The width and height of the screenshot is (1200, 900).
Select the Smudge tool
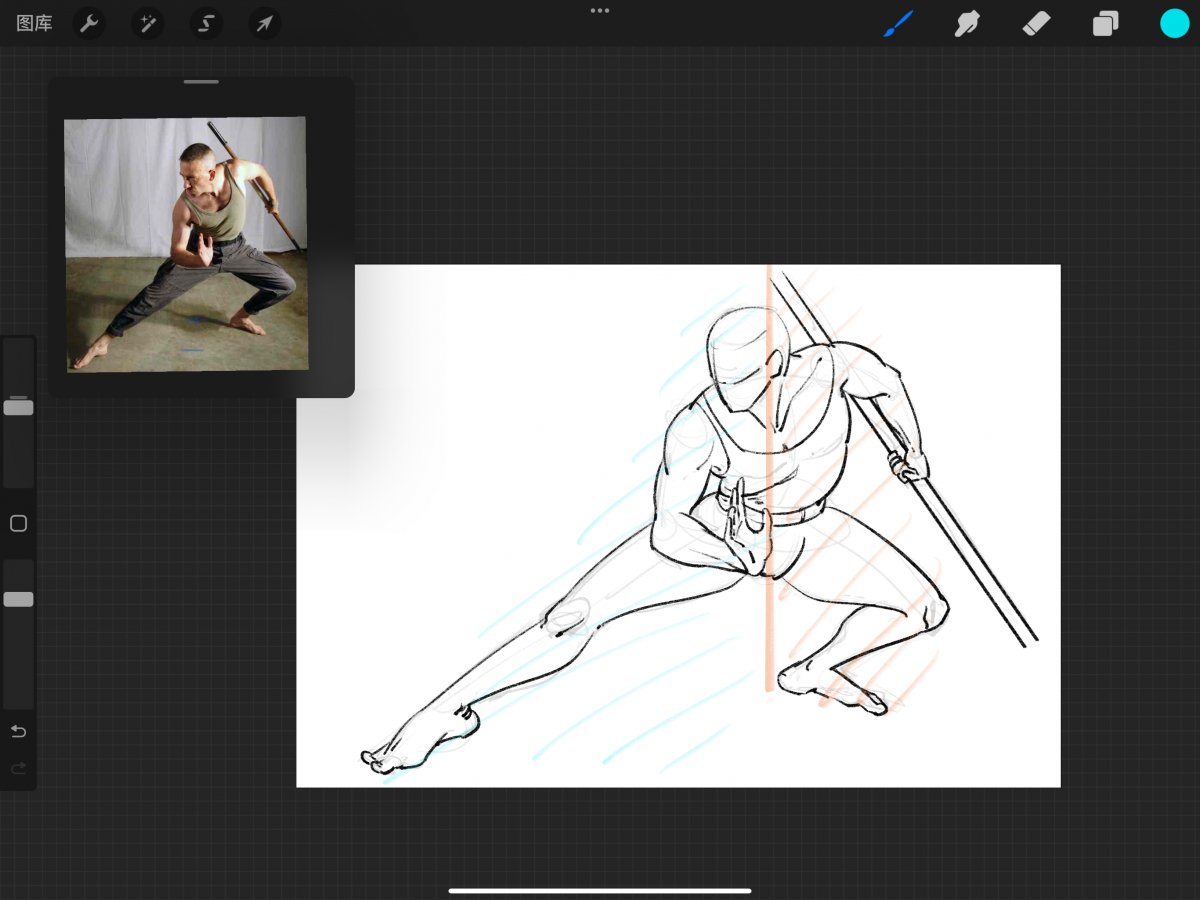pyautogui.click(x=966, y=23)
